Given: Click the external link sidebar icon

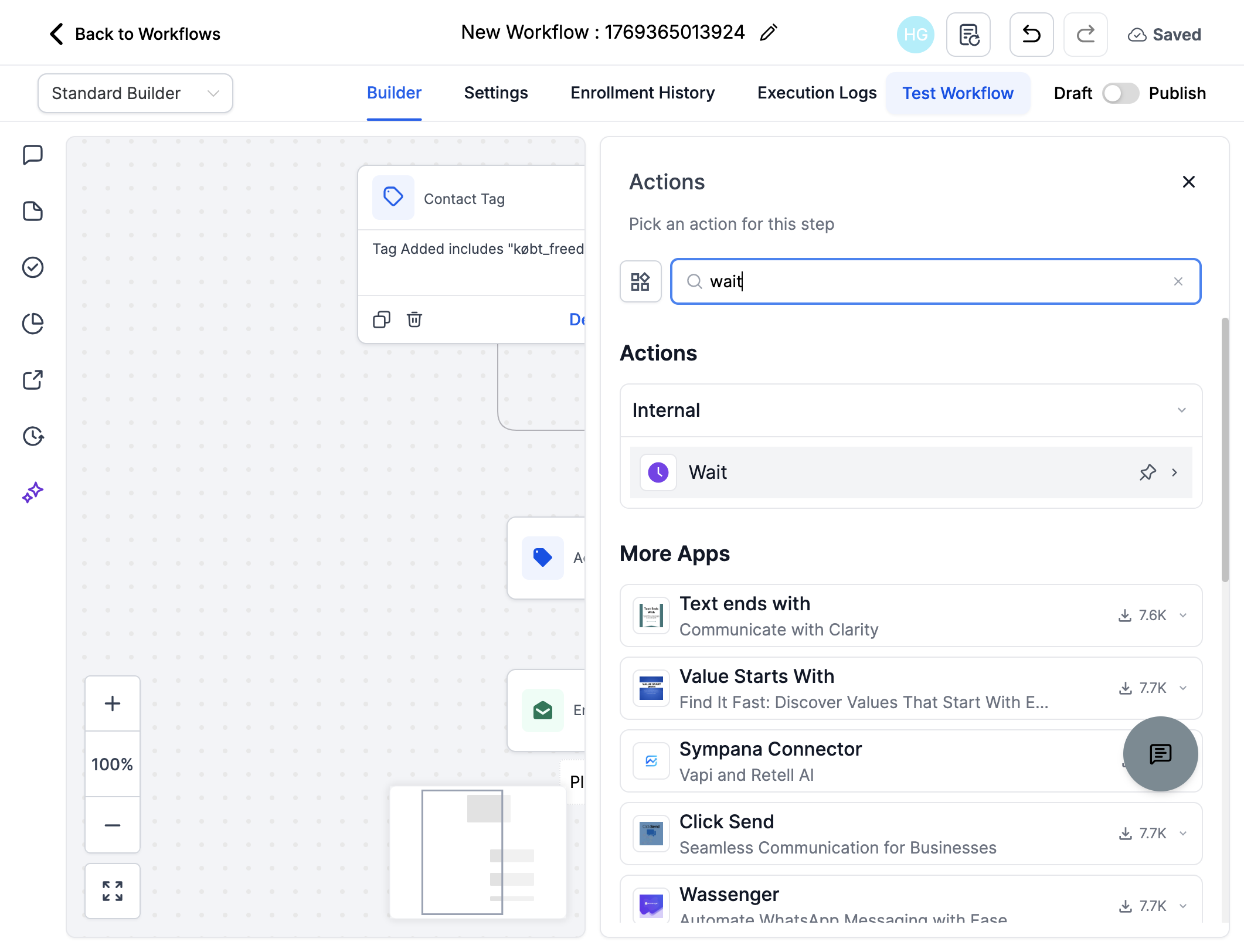Looking at the screenshot, I should coord(33,380).
